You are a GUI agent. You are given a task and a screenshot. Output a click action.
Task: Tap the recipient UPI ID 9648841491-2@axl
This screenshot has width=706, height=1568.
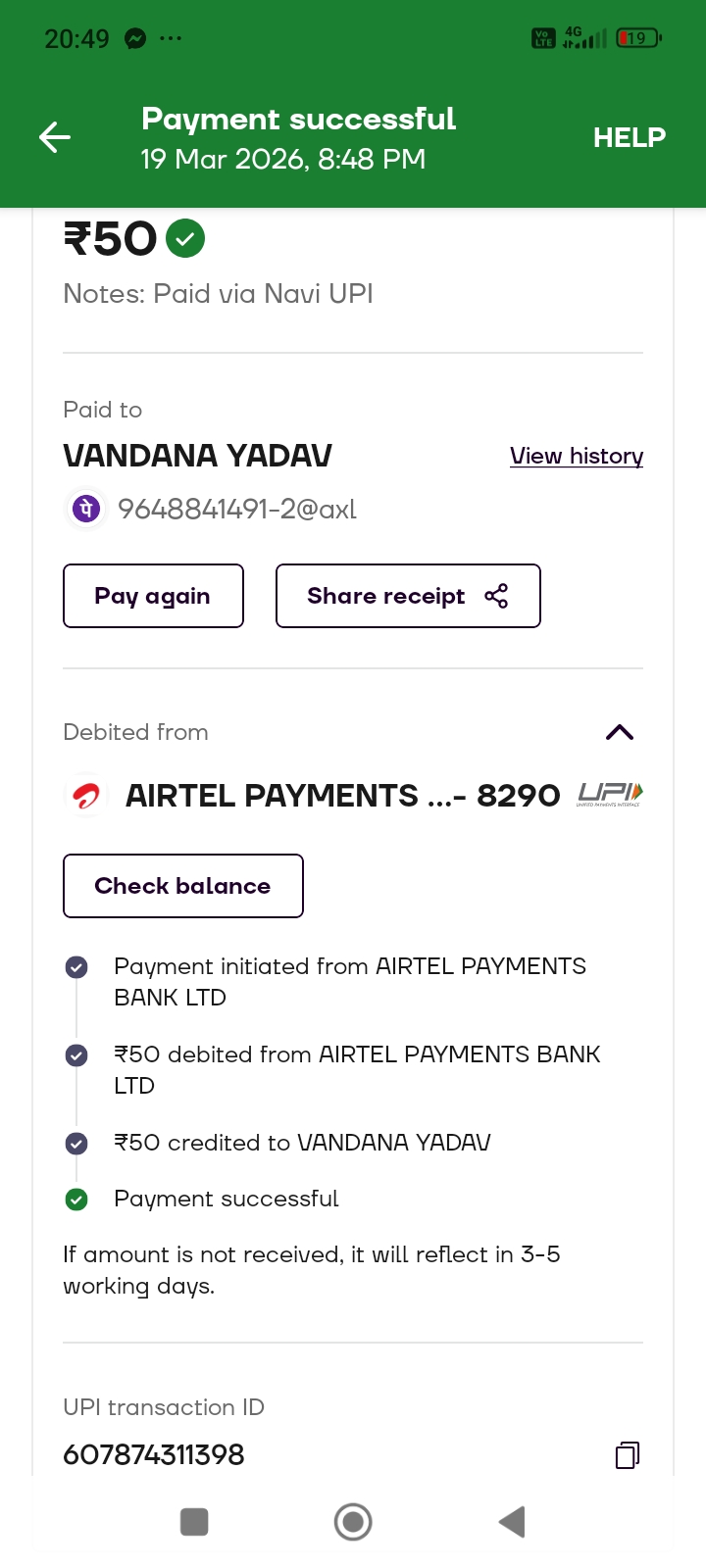point(237,510)
